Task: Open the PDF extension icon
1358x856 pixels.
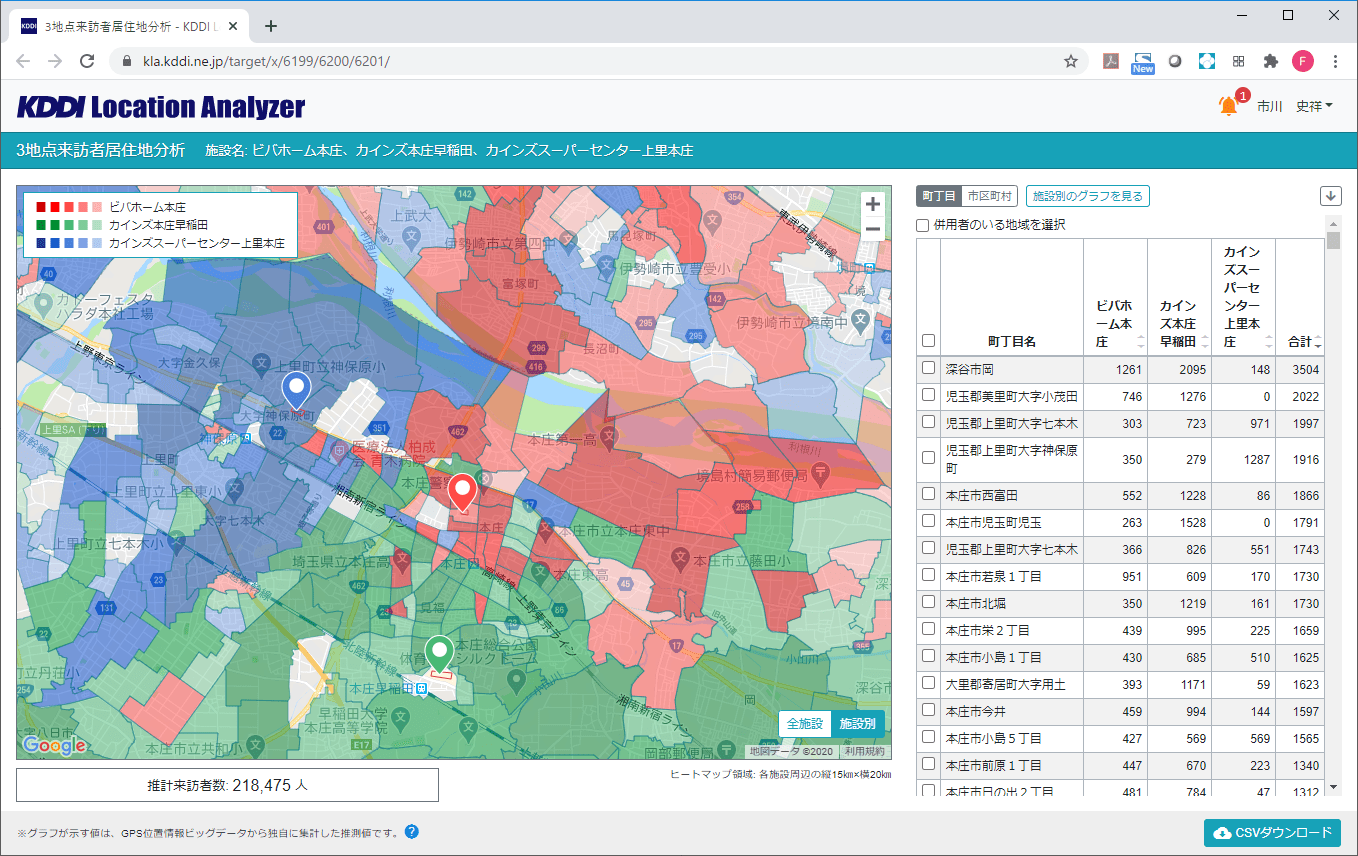Action: [1110, 61]
